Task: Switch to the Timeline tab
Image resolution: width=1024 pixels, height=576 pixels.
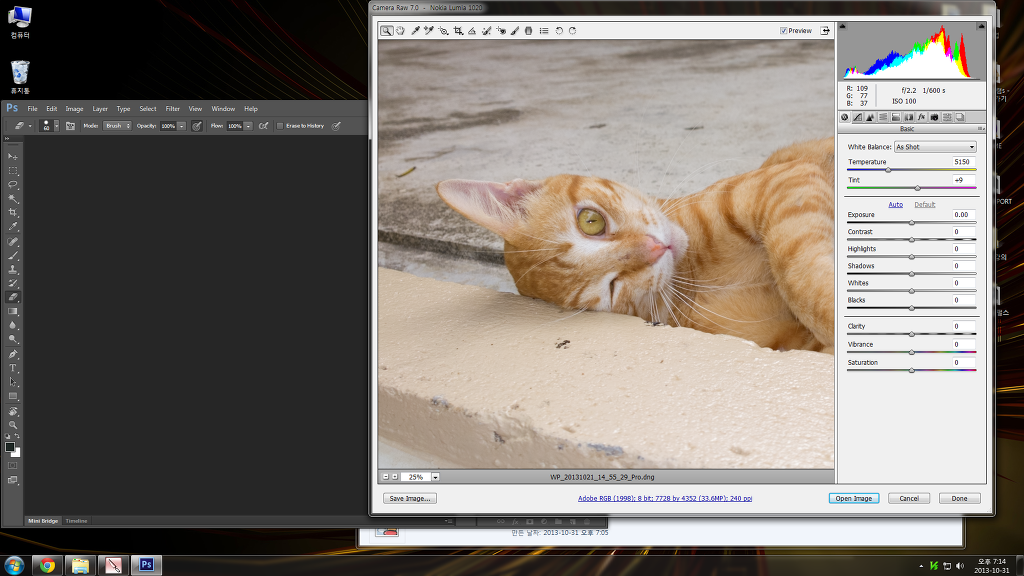Action: pyautogui.click(x=77, y=521)
